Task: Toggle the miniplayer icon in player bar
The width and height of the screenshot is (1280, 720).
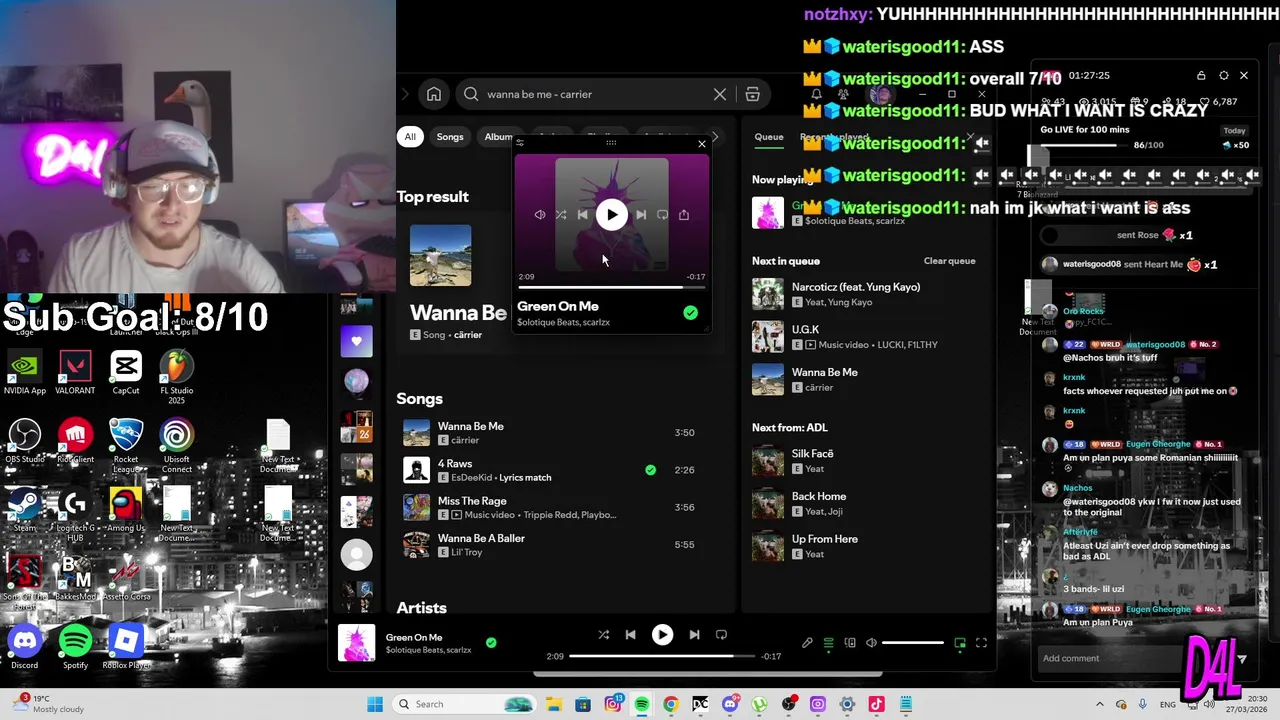Action: 960,643
